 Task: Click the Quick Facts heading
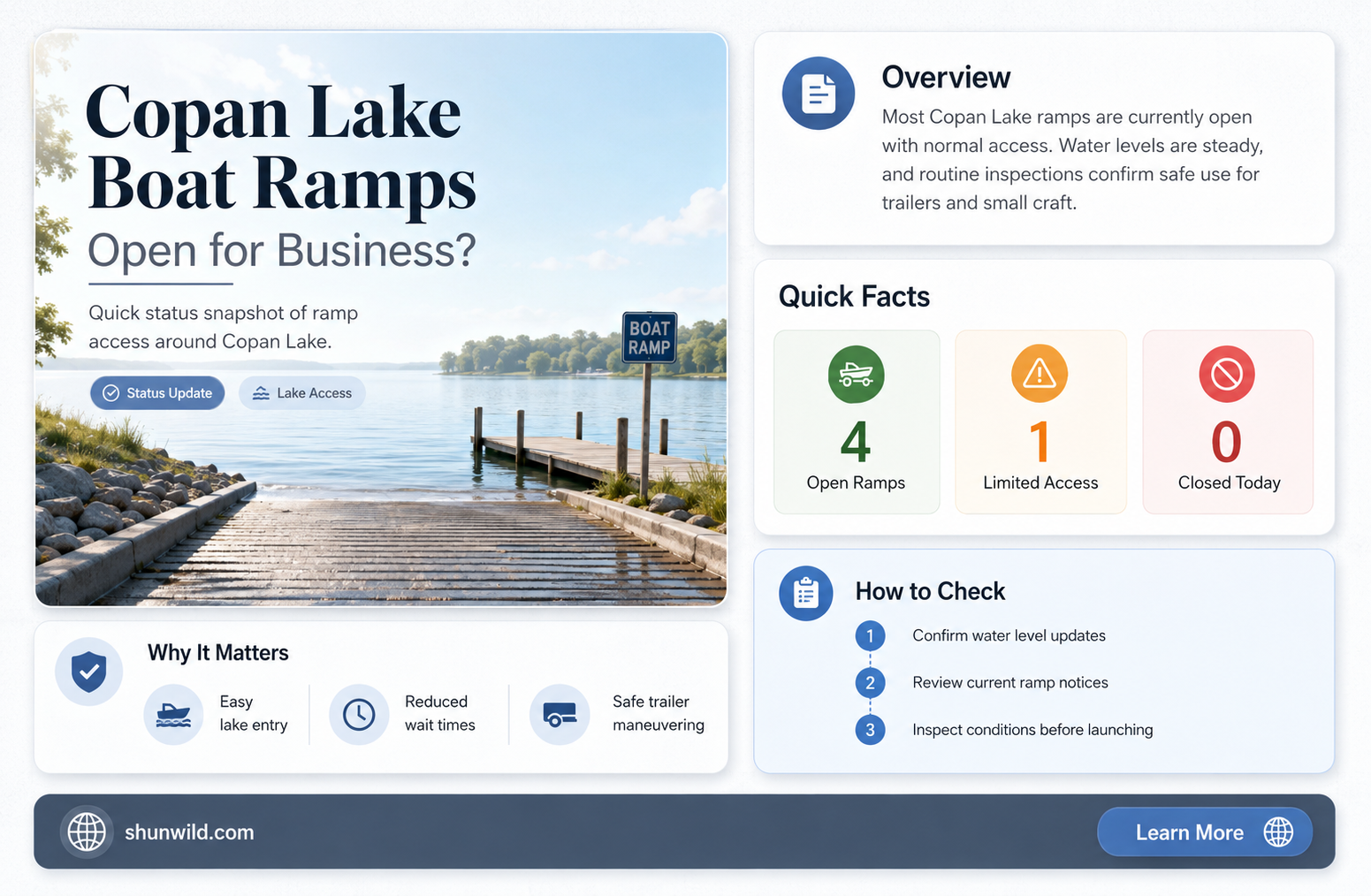point(854,296)
